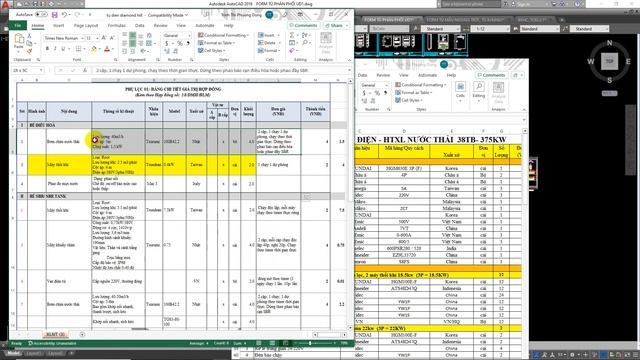
Task: Click the Copy icon in Clipboard group
Action: point(29,43)
